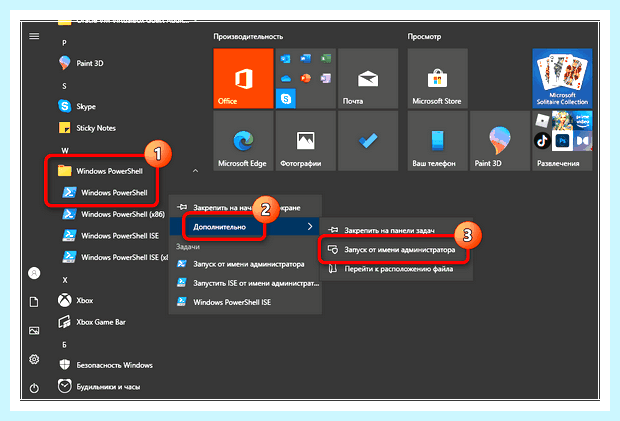Viewport: 620px width, 421px height.
Task: Launch Xbox from the app list
Action: (x=76, y=300)
